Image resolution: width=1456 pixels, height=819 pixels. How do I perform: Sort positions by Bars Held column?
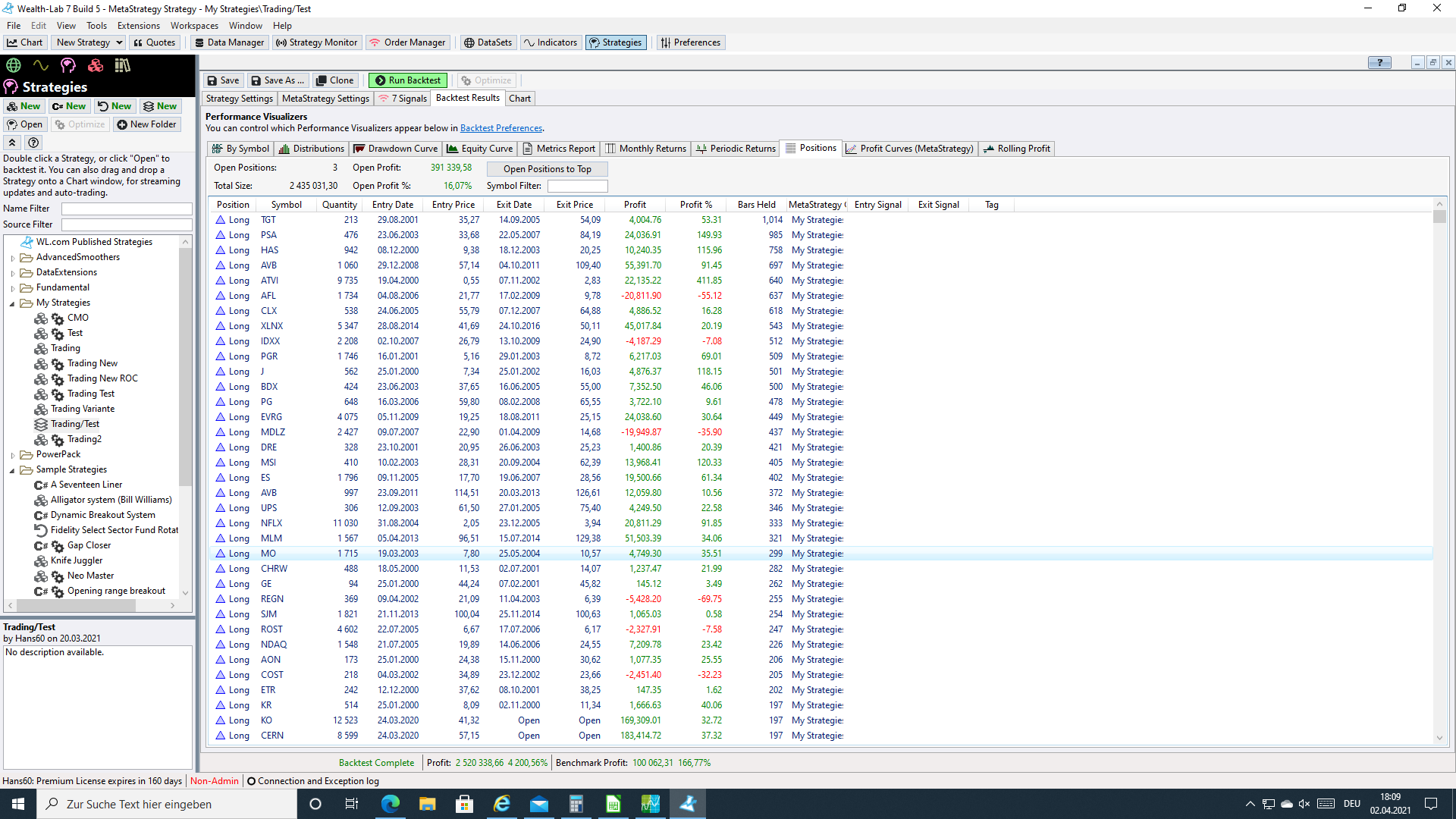(756, 205)
